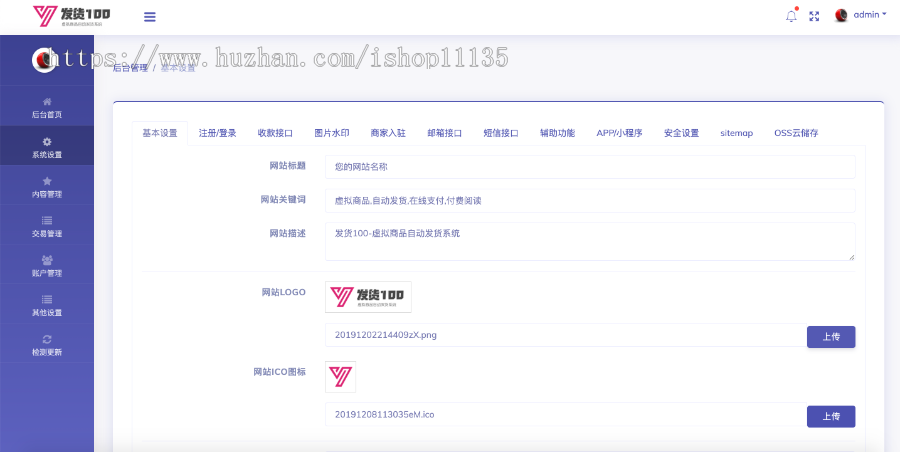The image size is (900, 452).
Task: Switch to sitemap tab
Action: (736, 133)
